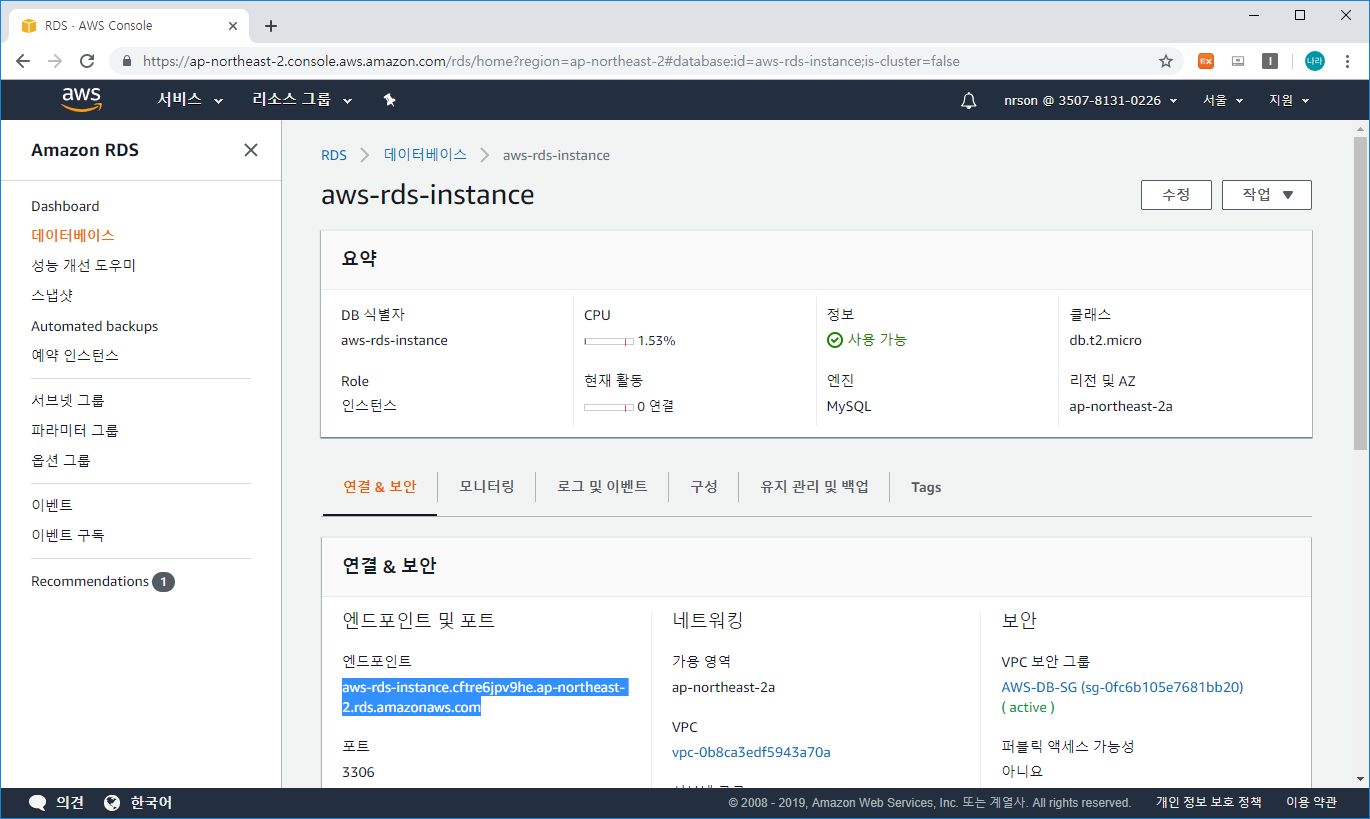The image size is (1370, 819).
Task: Open 옵션 그룹 in sidebar
Action: click(x=61, y=460)
